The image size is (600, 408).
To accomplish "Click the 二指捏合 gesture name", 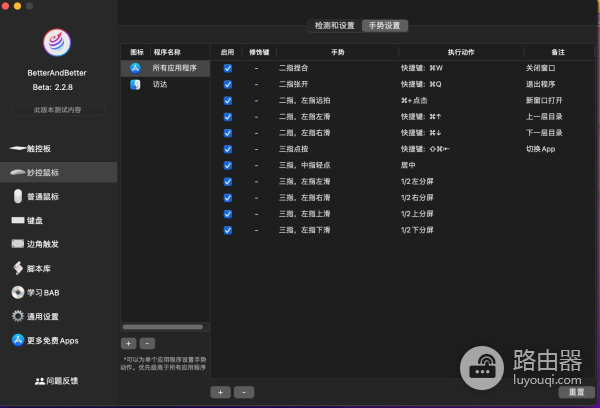I will 293,68.
